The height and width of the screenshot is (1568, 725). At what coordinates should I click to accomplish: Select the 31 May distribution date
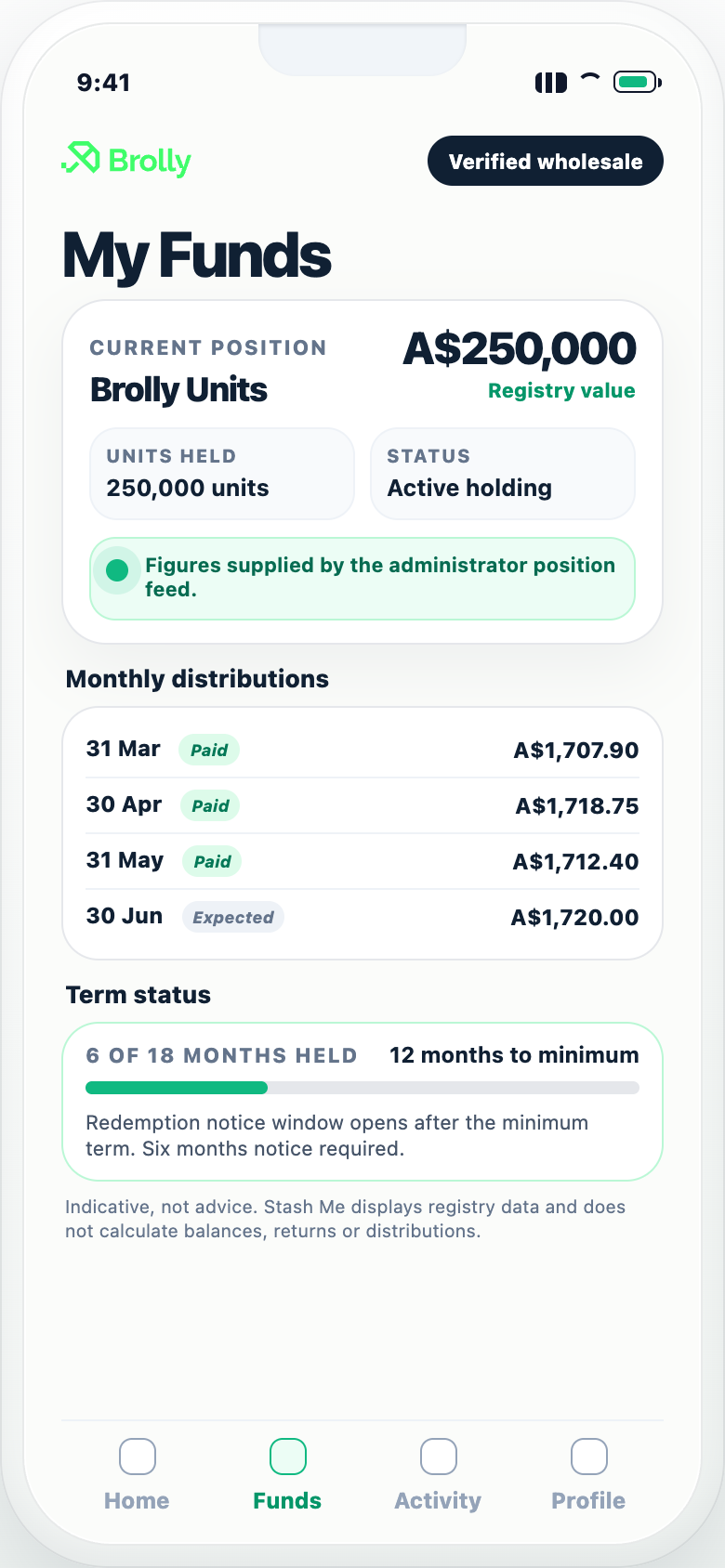[125, 860]
